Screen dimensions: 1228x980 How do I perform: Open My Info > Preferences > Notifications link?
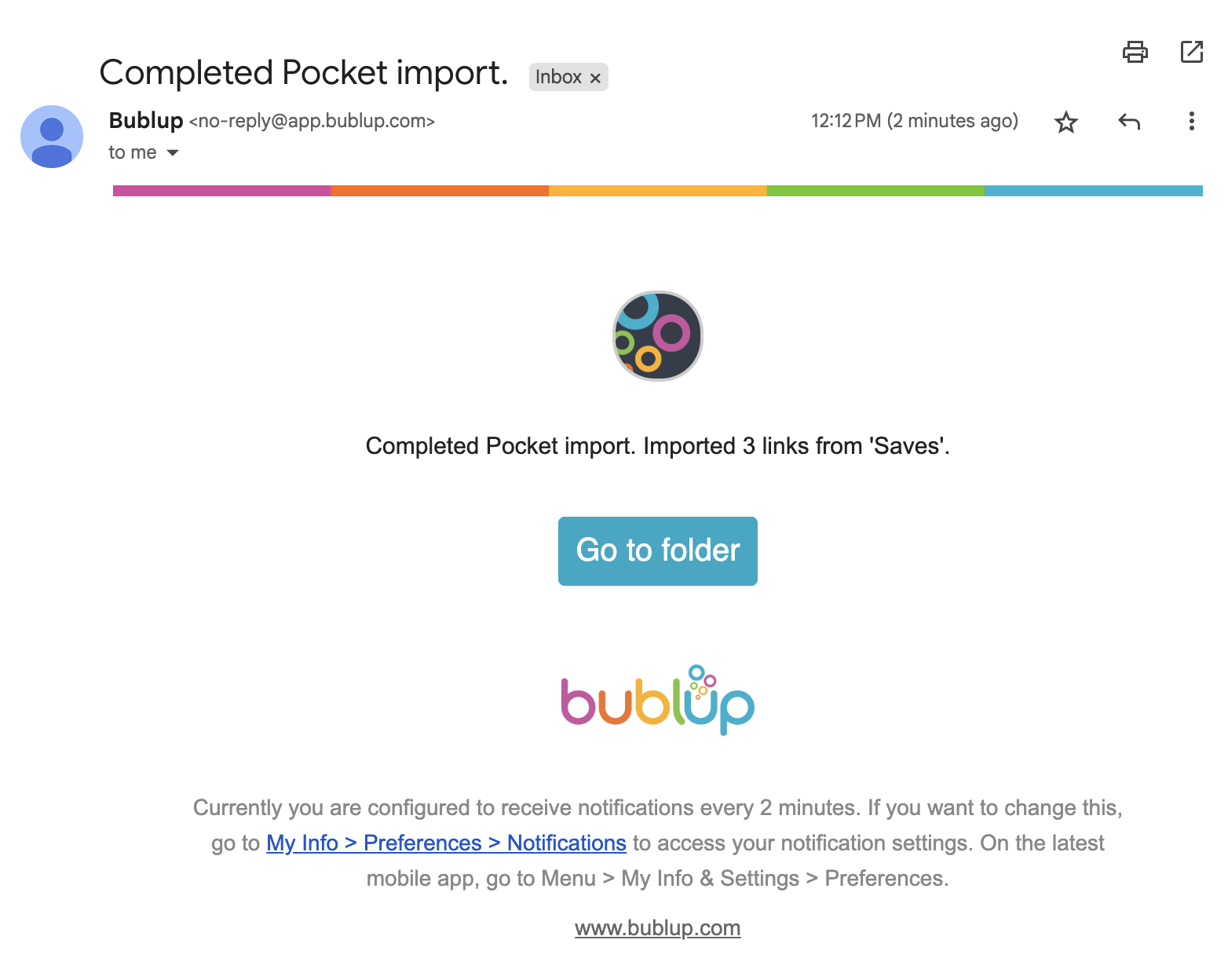pos(446,843)
